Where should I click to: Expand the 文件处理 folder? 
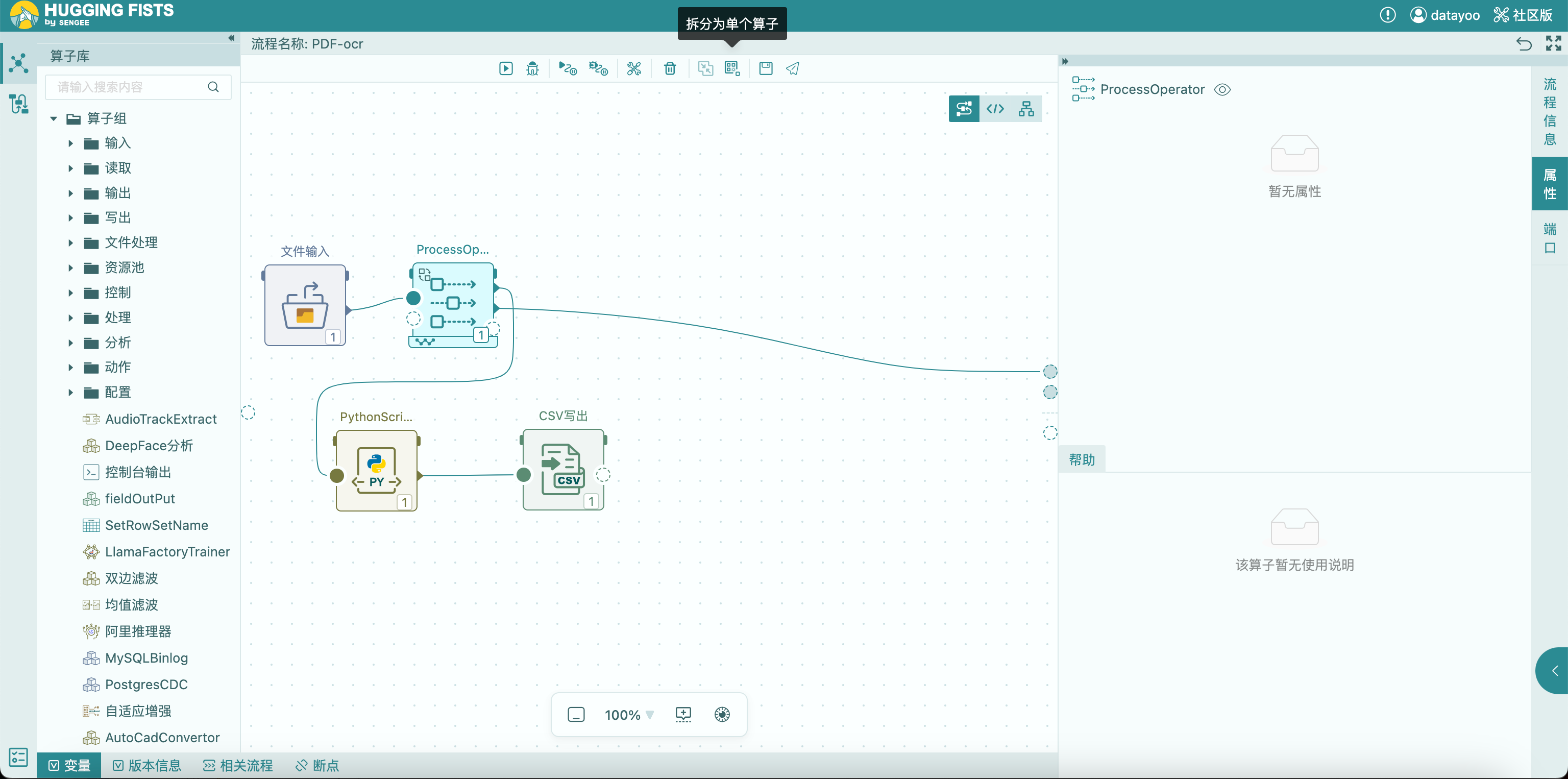click(70, 243)
